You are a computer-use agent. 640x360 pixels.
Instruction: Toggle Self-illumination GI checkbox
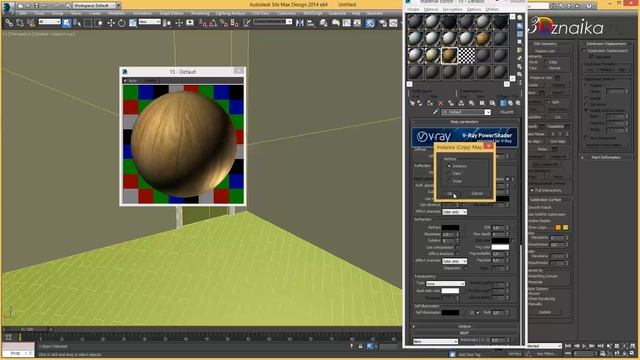[x=477, y=313]
